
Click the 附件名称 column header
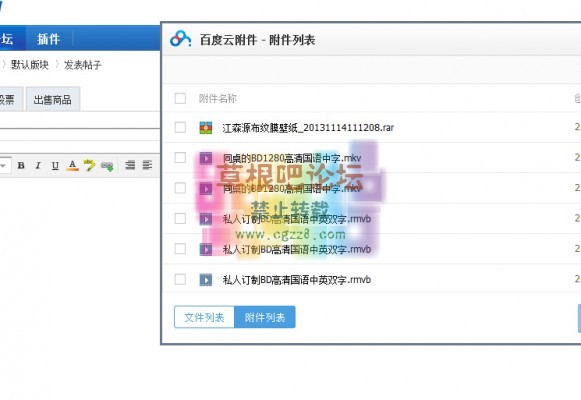[x=218, y=98]
